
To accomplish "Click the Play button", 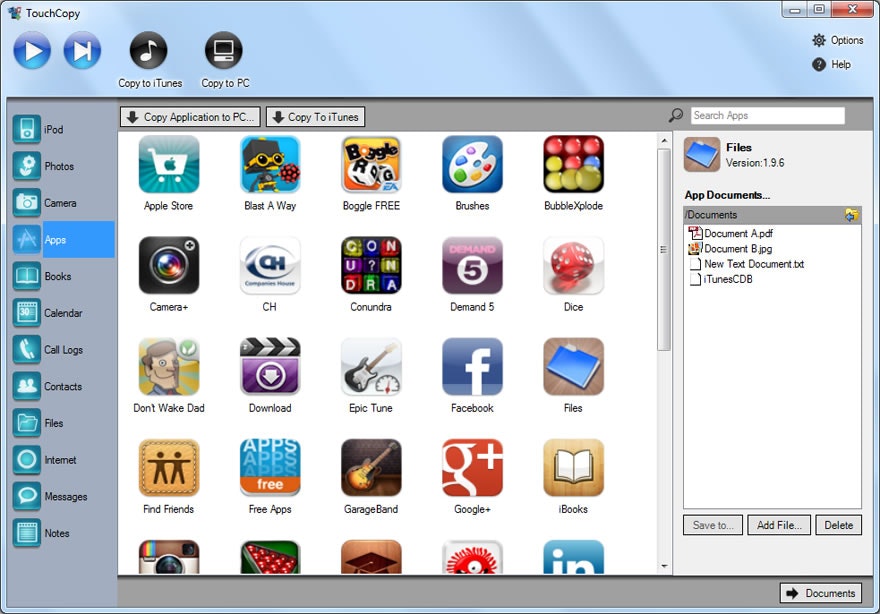I will click(32, 51).
